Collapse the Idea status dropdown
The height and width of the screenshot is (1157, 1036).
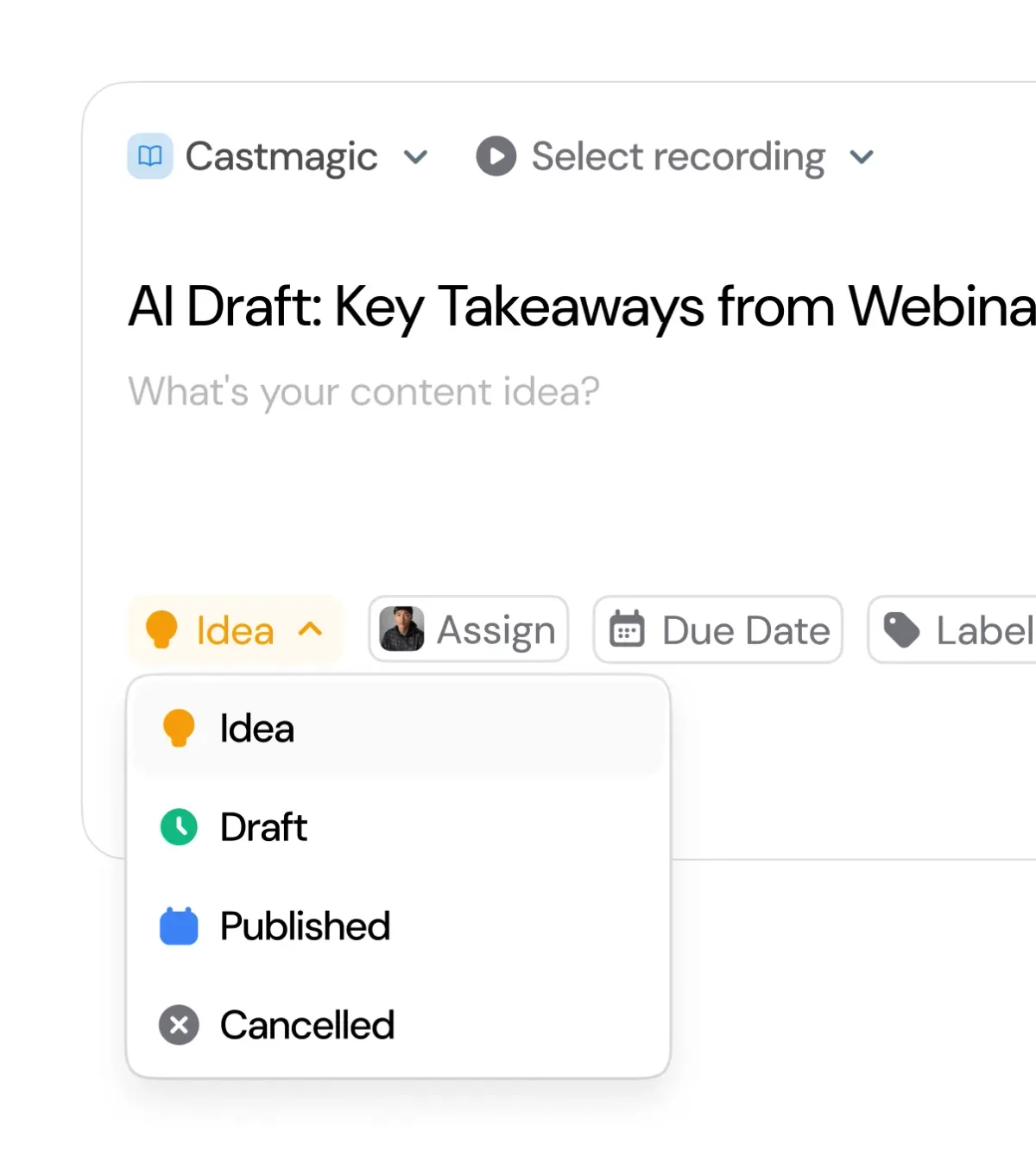(x=308, y=630)
